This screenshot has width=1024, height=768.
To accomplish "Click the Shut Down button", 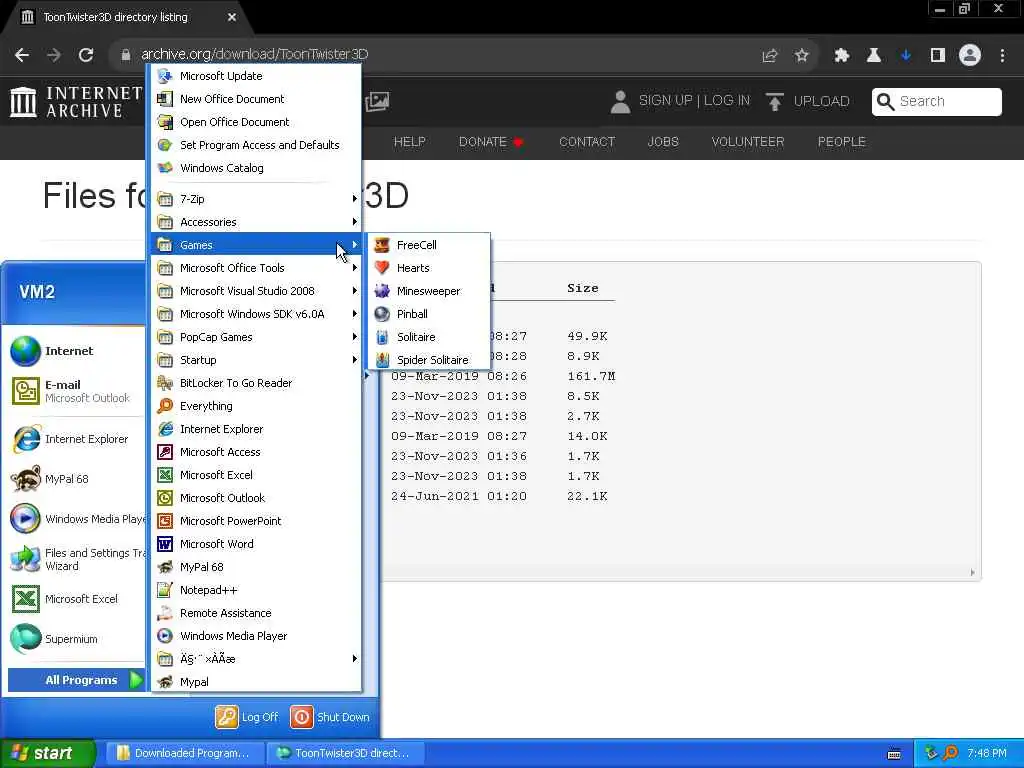I will [330, 717].
